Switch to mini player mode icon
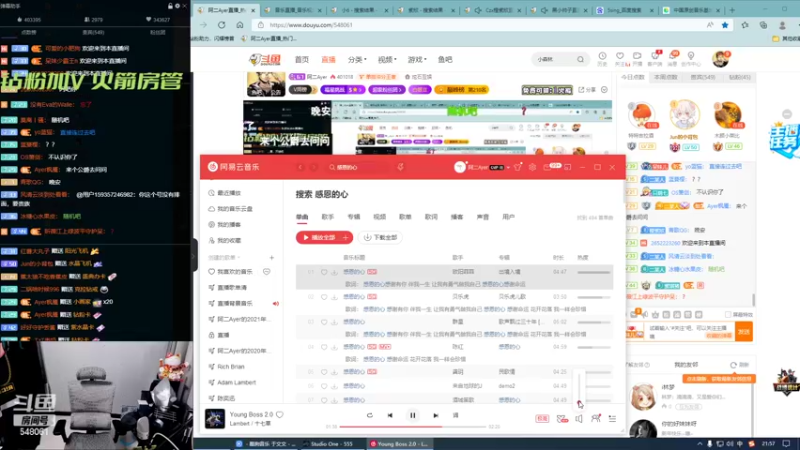This screenshot has height=450, width=800. (x=568, y=167)
